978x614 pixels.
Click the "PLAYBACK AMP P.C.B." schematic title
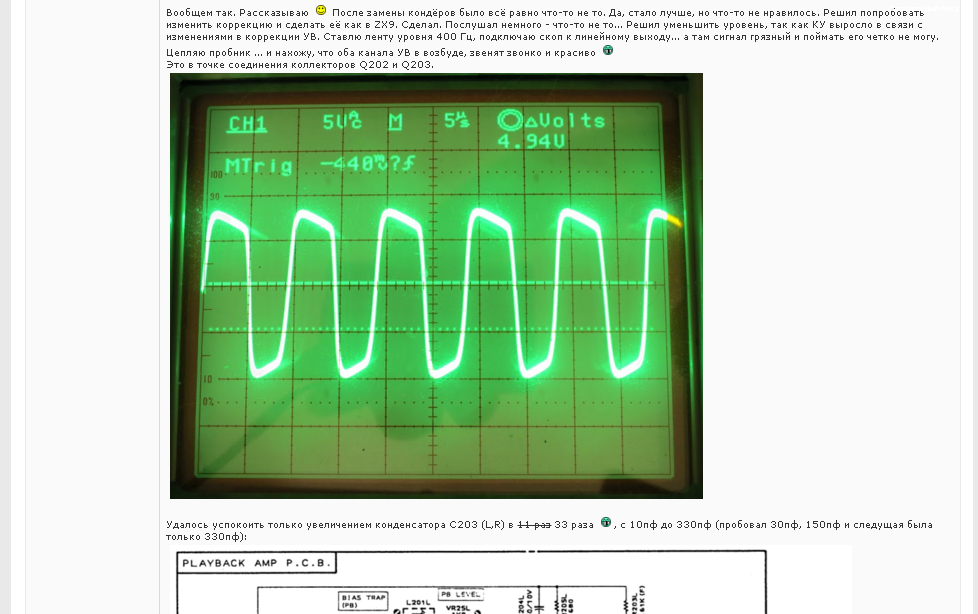point(255,563)
